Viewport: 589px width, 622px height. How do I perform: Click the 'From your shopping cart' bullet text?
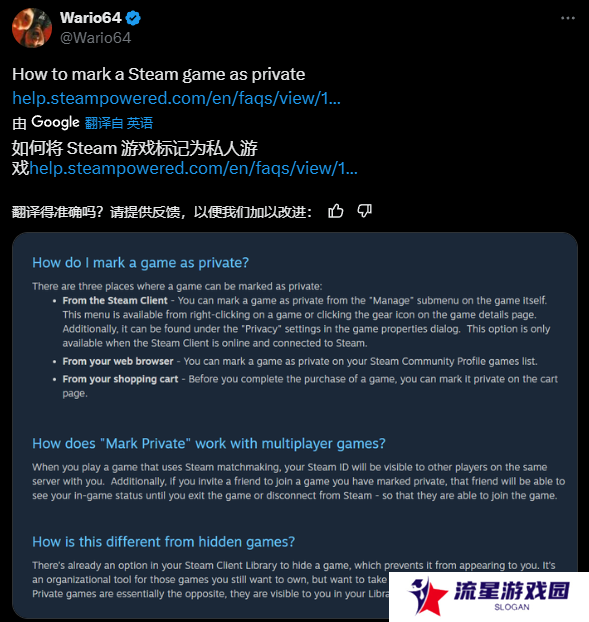(120, 379)
